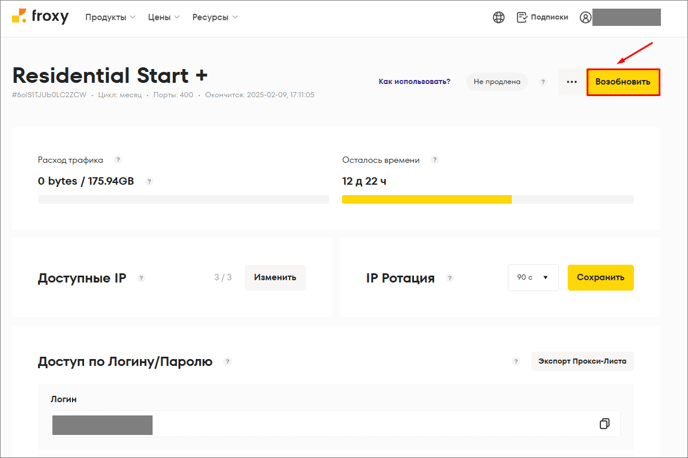
Task: Copy the login with copy icon
Action: click(605, 424)
